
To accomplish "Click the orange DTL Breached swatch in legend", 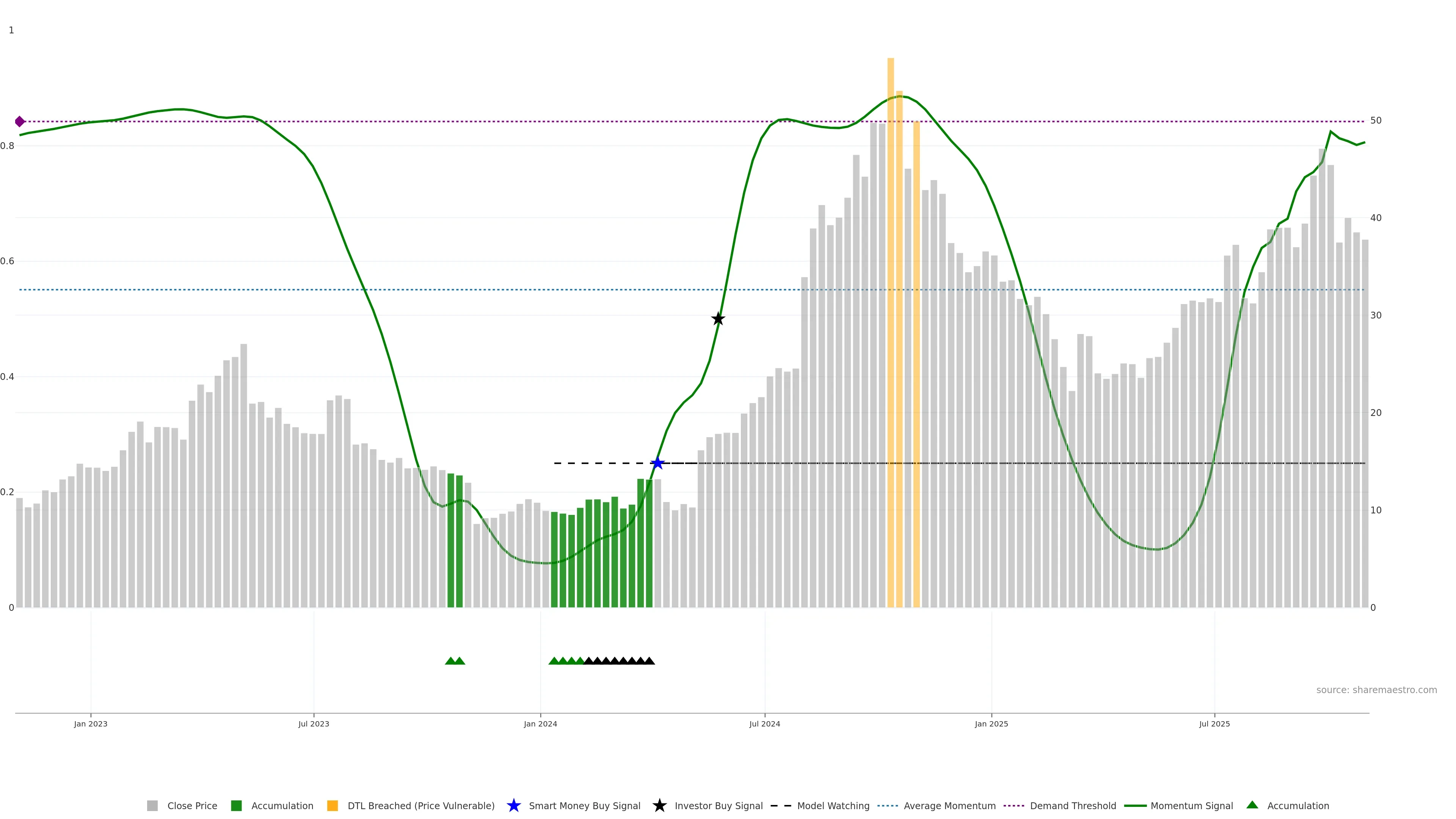I will coord(333,806).
